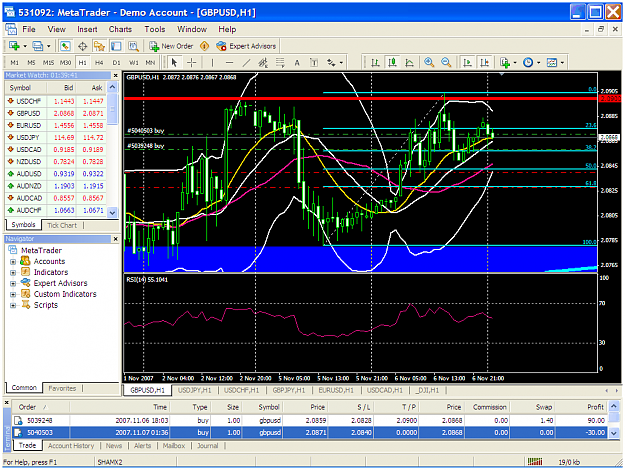Expand the Scripts tree node
The image size is (625, 470).
13,306
